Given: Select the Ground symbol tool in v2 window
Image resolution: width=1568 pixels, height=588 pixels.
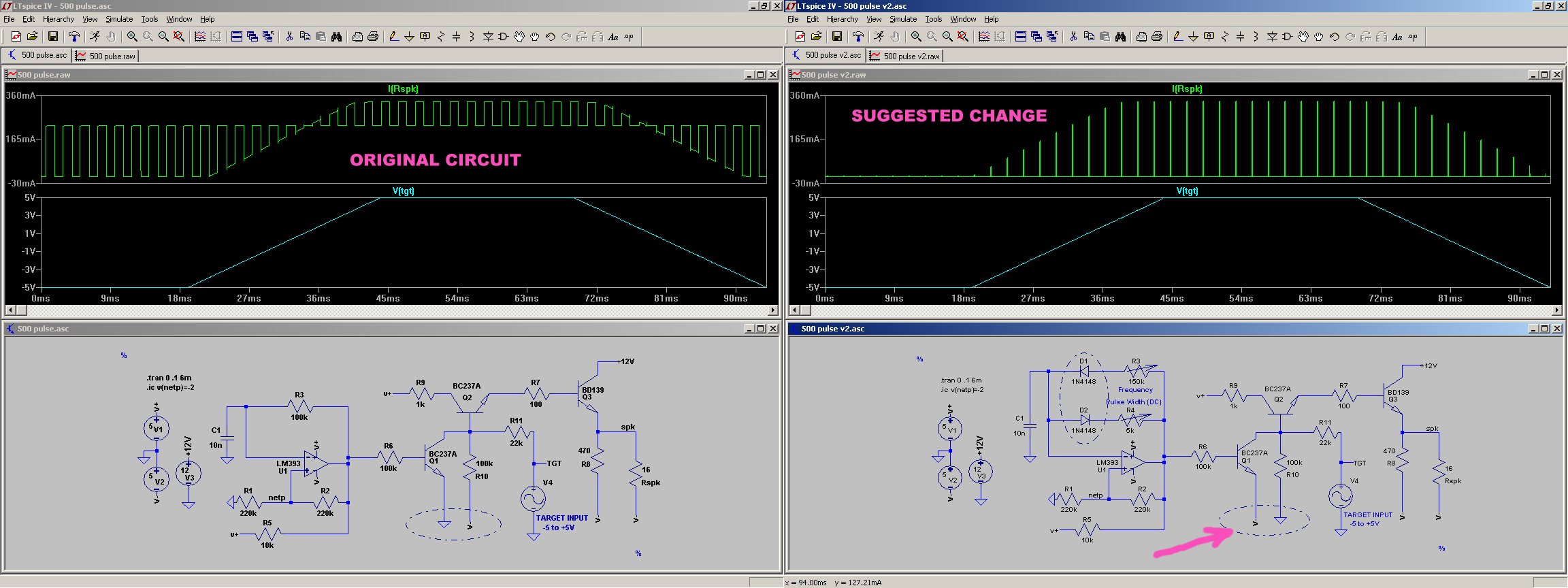Looking at the screenshot, I should tap(1193, 37).
